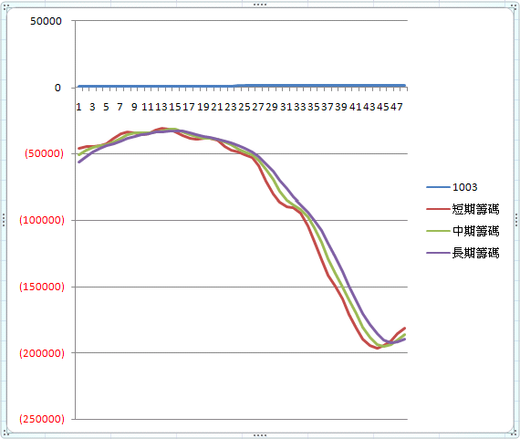
Task: Select the blue 1003 series line near zero
Action: tap(241, 86)
